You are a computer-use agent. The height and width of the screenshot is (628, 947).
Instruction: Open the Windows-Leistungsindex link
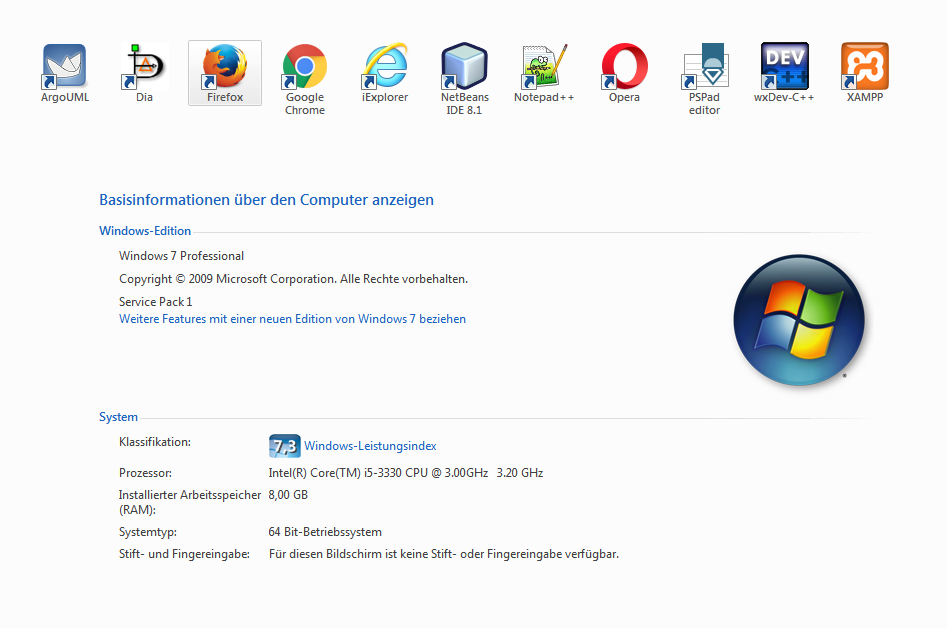(x=370, y=446)
